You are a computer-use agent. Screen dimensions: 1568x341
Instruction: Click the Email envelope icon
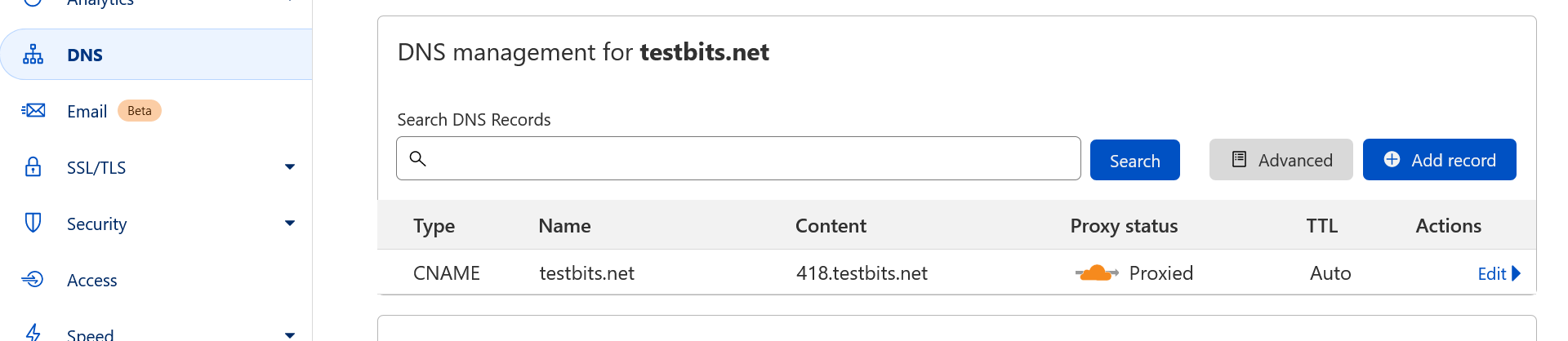coord(33,110)
